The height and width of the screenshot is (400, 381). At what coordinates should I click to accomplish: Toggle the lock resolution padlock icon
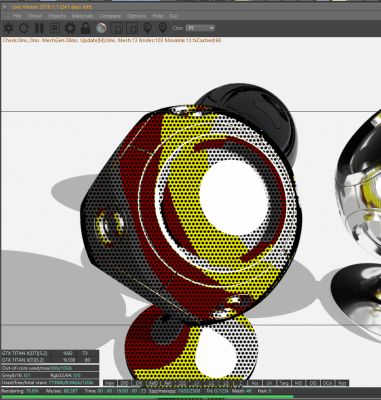(85, 28)
